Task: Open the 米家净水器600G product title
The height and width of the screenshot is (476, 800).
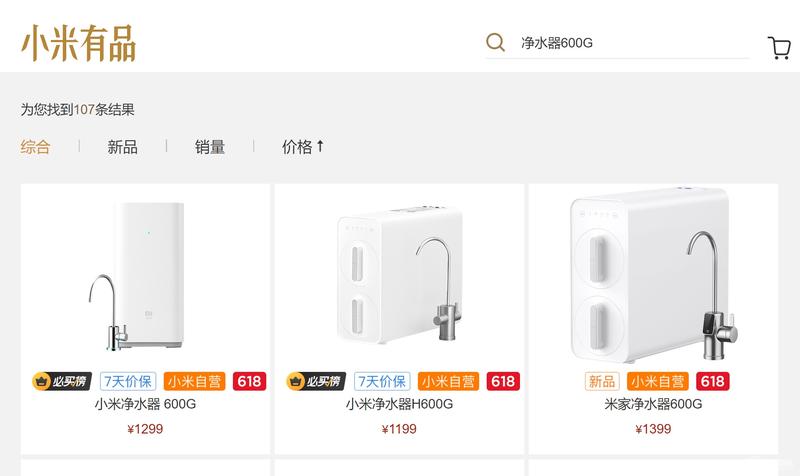Action: pyautogui.click(x=653, y=404)
